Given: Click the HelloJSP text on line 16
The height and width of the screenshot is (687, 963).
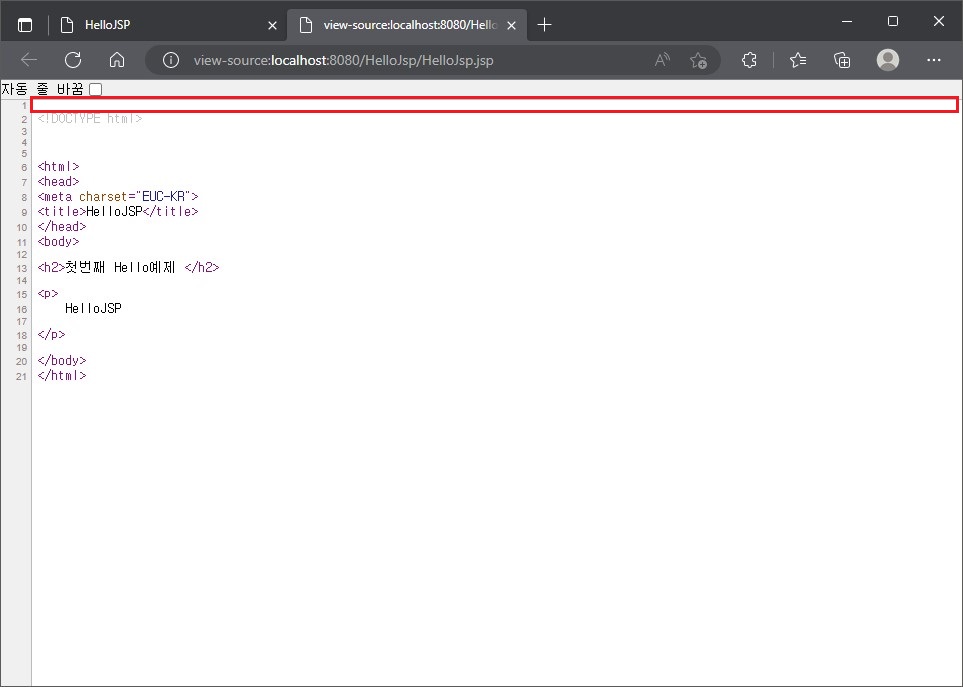Looking at the screenshot, I should [x=93, y=308].
